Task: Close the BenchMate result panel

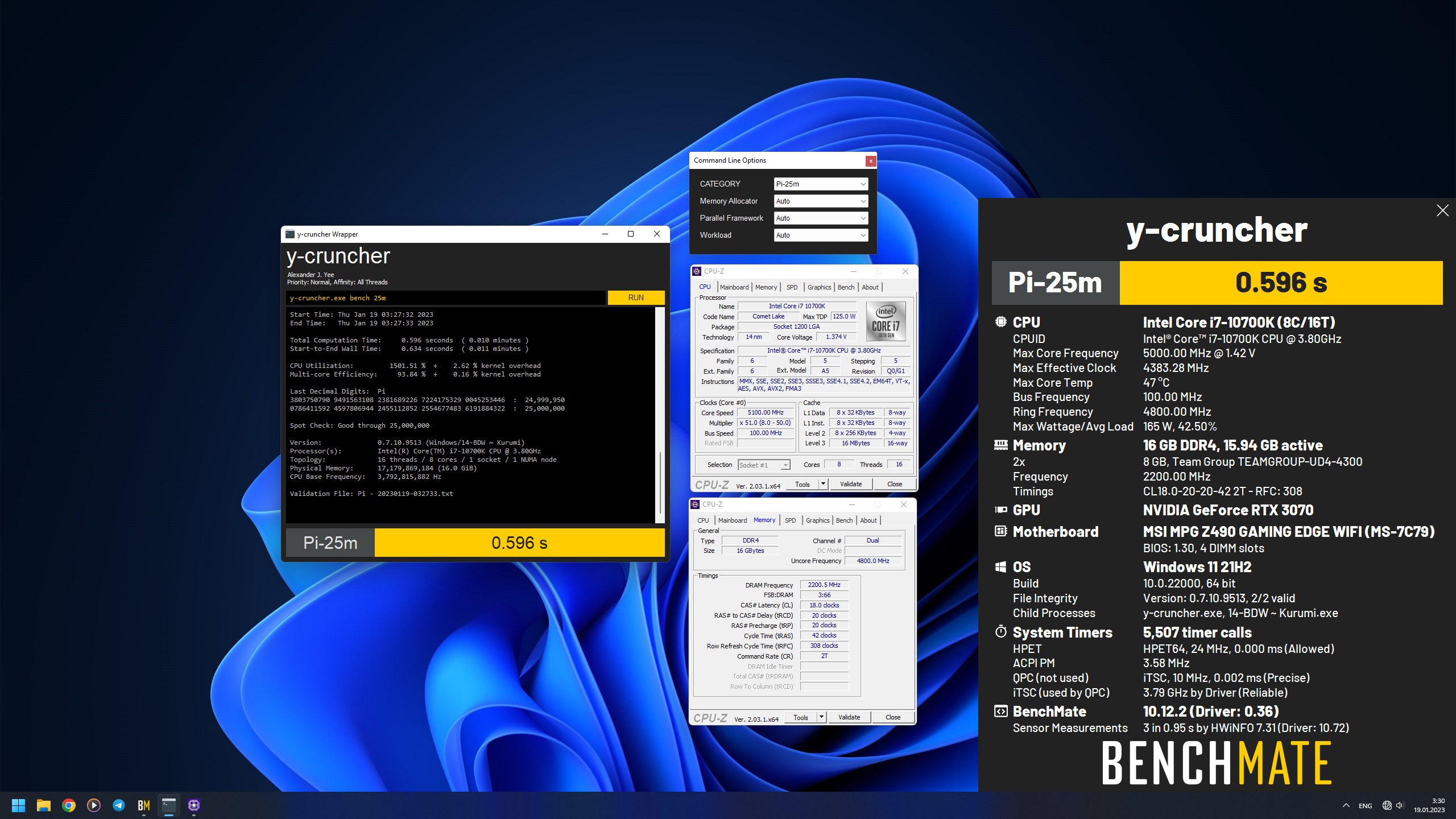Action: point(1443,210)
